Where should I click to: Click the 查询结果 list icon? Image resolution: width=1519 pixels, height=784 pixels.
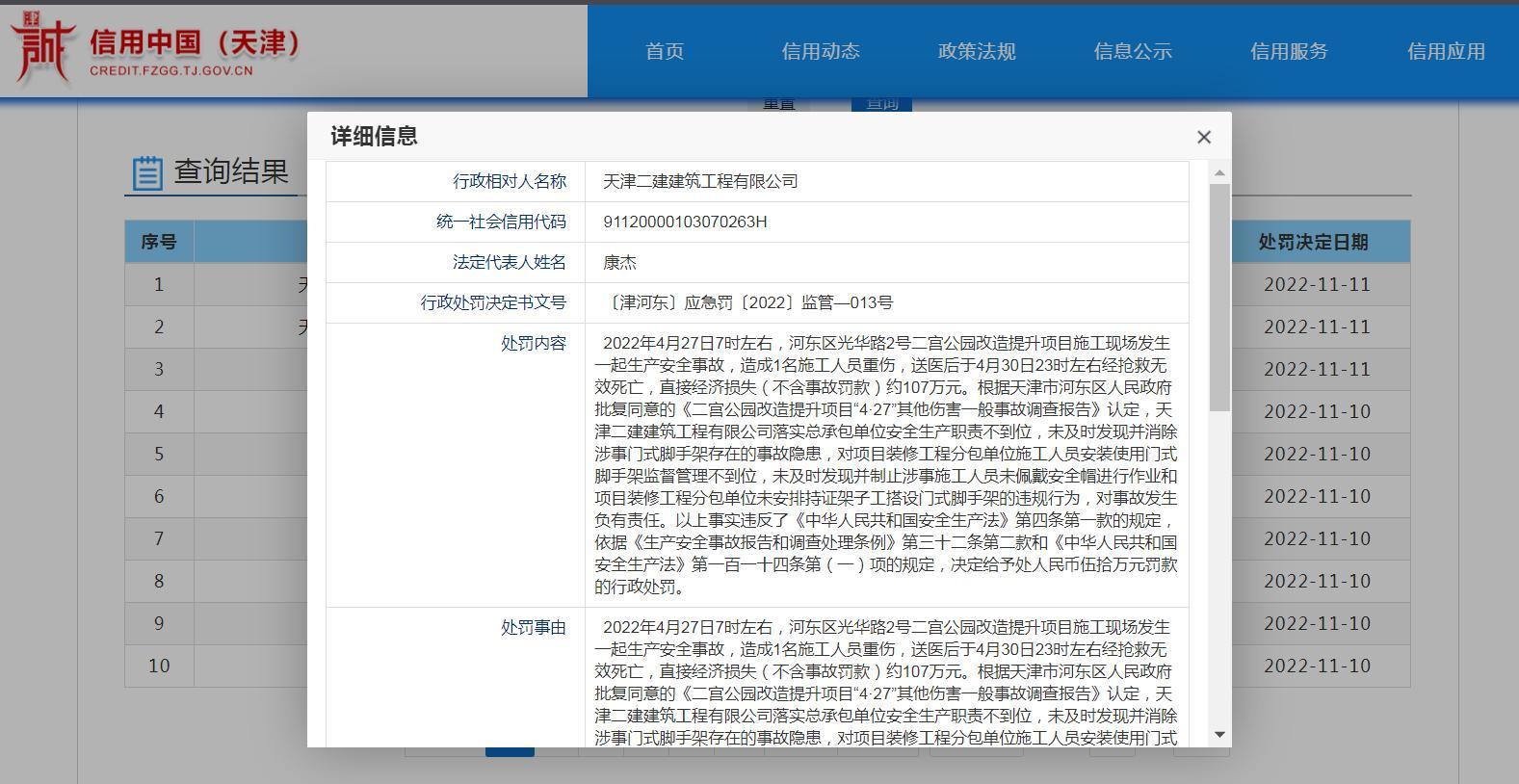pos(147,173)
